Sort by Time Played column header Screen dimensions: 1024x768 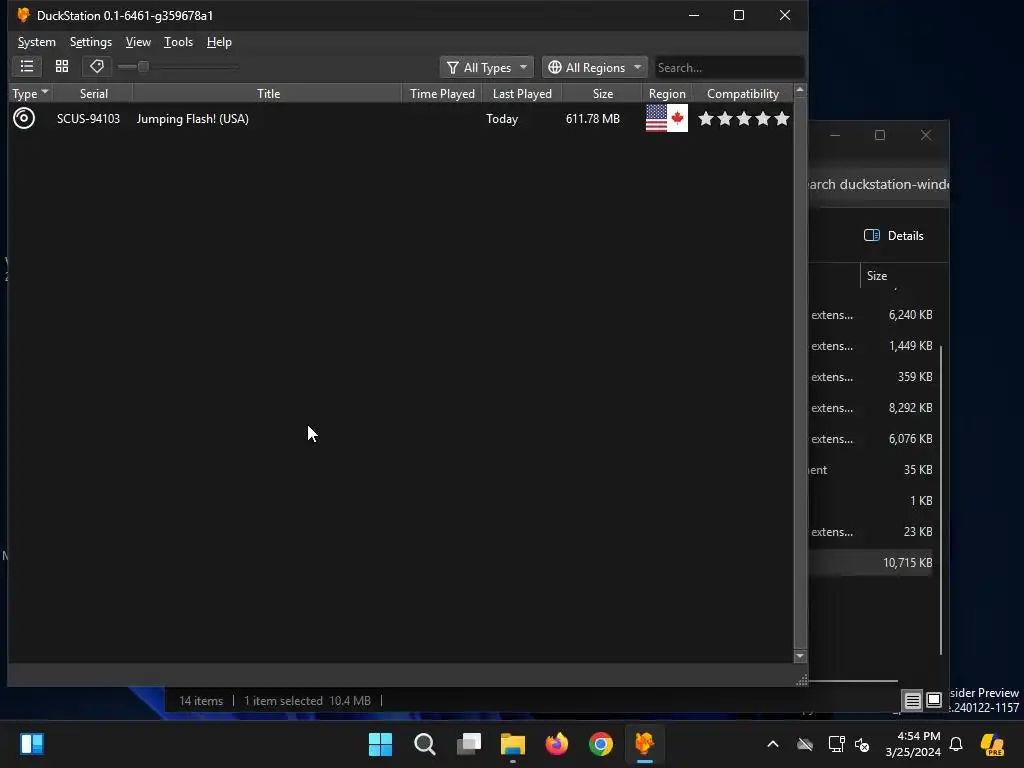(x=442, y=93)
